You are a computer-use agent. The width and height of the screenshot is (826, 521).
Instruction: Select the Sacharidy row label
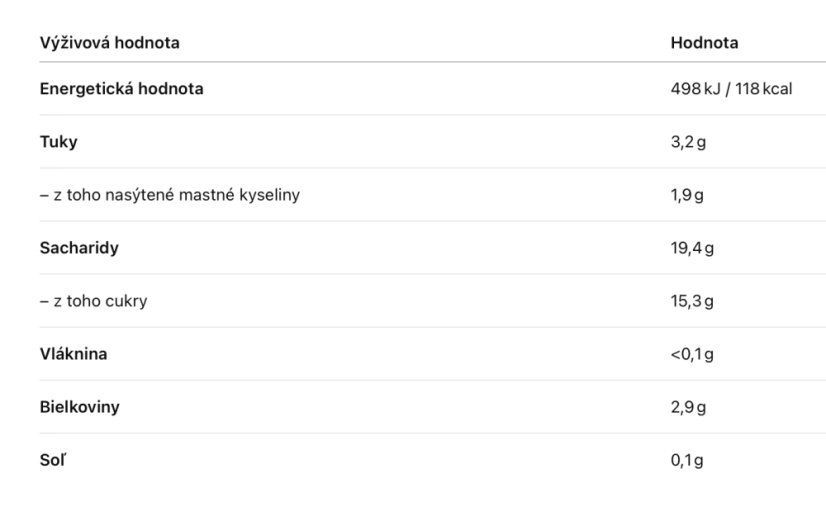pyautogui.click(x=80, y=248)
